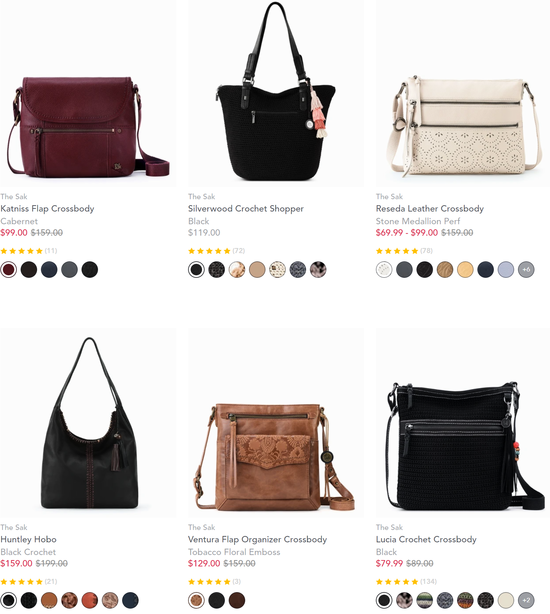Select the cream swatch for Lucia Crochet Crossbody
The image size is (550, 614).
(506, 600)
